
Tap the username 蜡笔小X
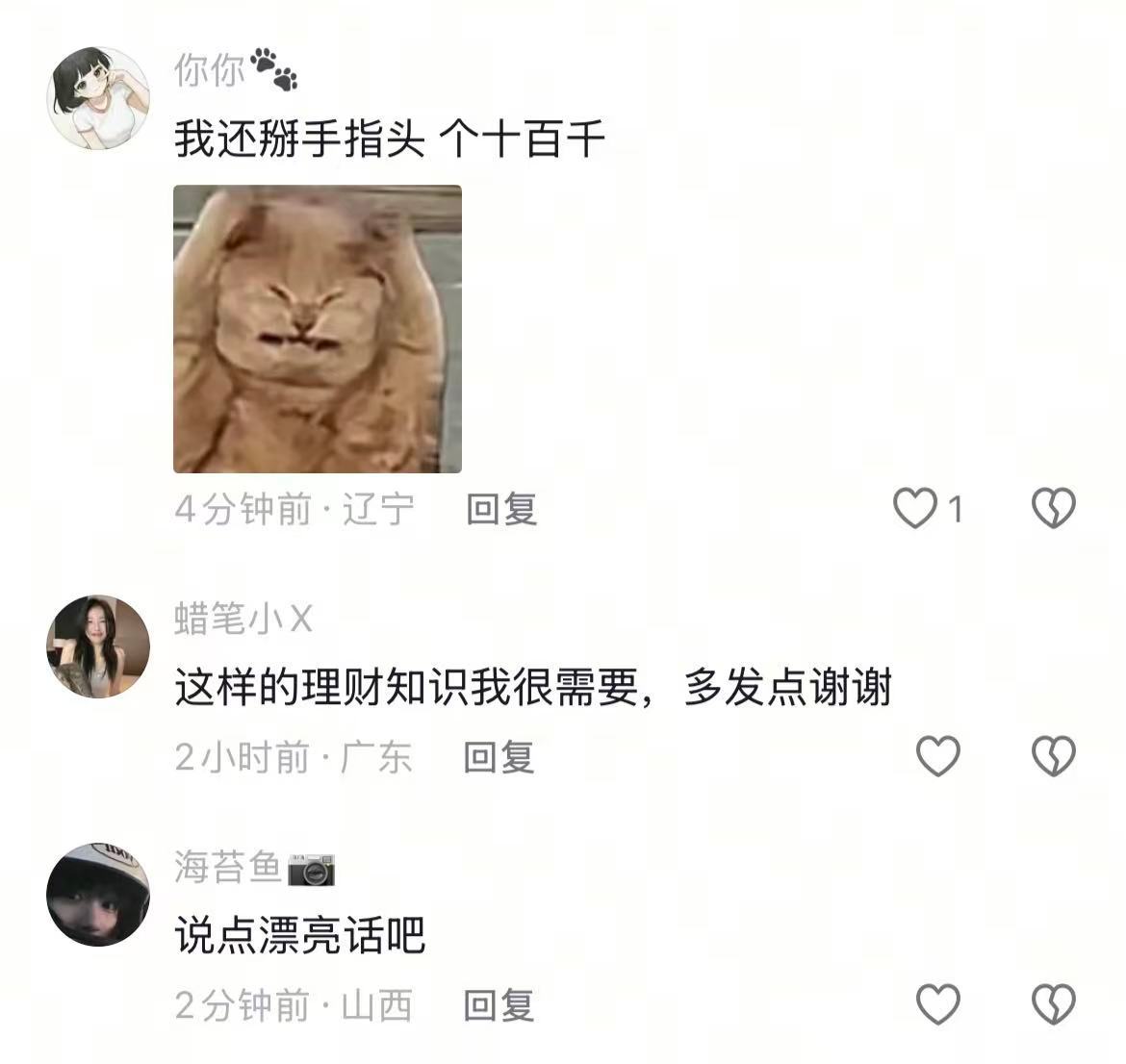click(243, 619)
